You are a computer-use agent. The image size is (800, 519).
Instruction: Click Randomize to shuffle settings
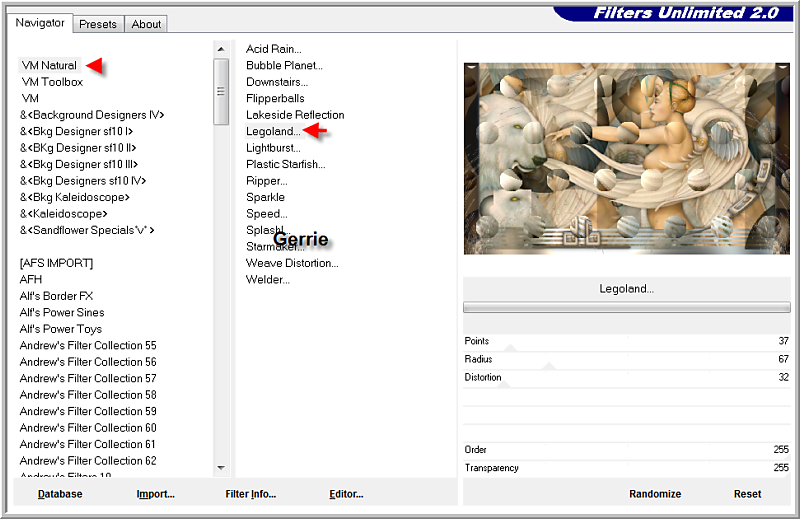pos(655,494)
